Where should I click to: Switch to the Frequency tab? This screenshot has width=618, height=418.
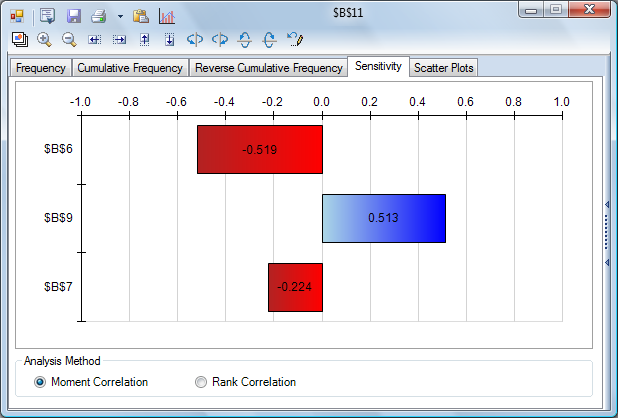pyautogui.click(x=41, y=68)
